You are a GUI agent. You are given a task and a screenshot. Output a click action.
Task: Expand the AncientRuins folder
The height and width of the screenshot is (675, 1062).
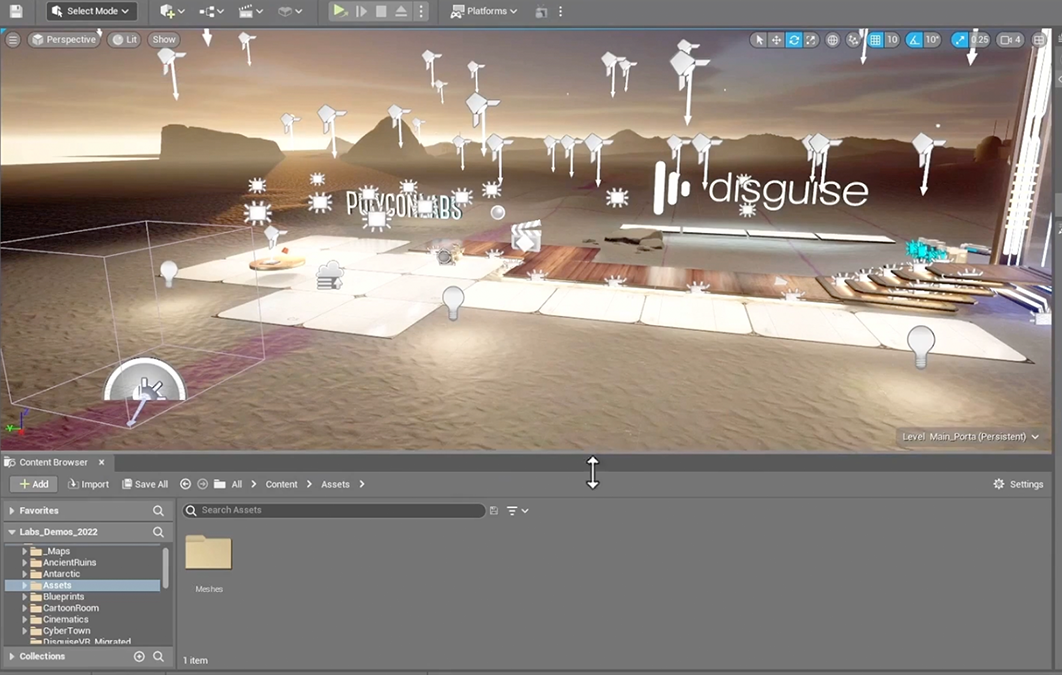[24, 563]
